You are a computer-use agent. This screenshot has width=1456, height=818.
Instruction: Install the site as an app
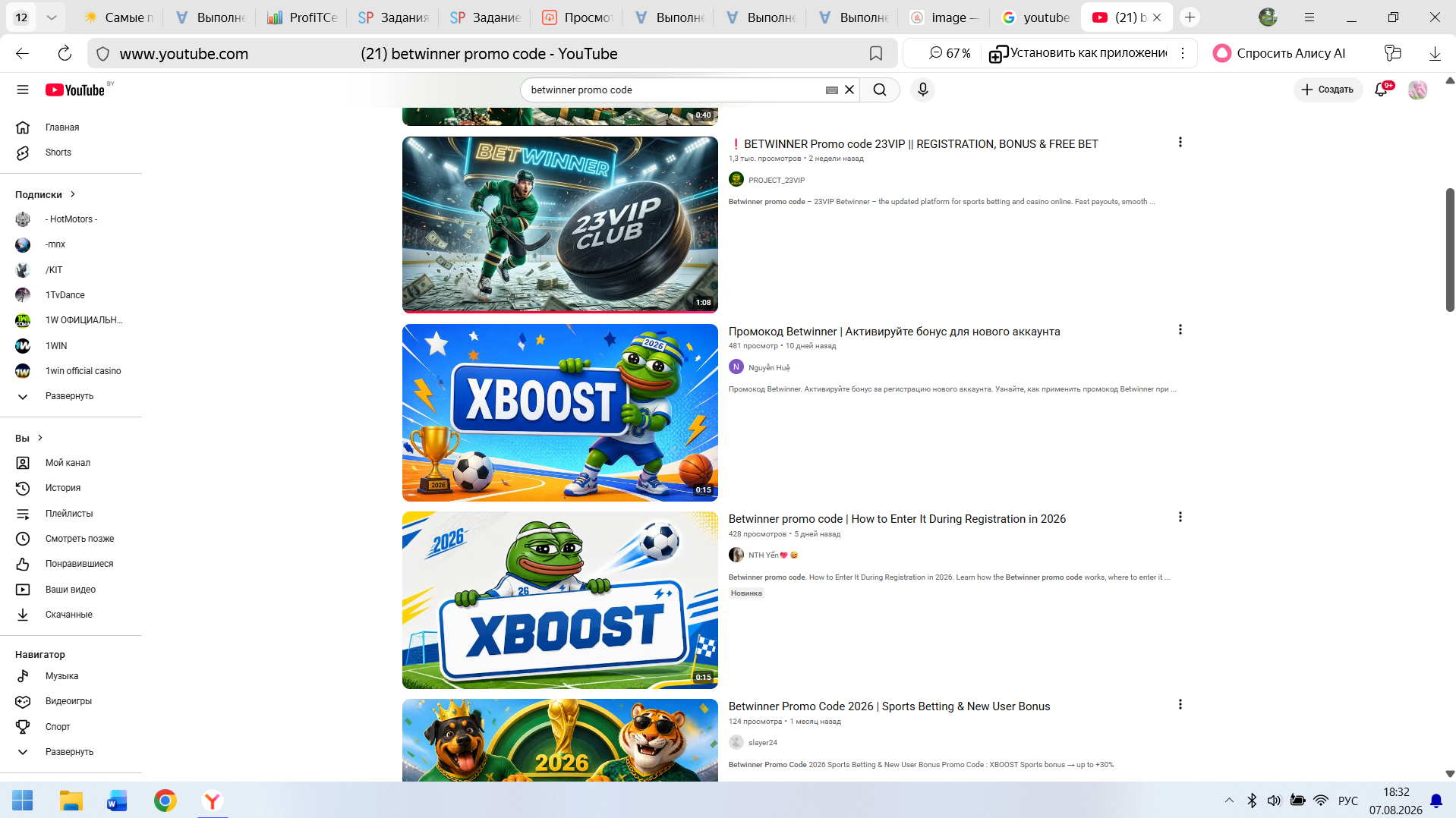(1078, 53)
